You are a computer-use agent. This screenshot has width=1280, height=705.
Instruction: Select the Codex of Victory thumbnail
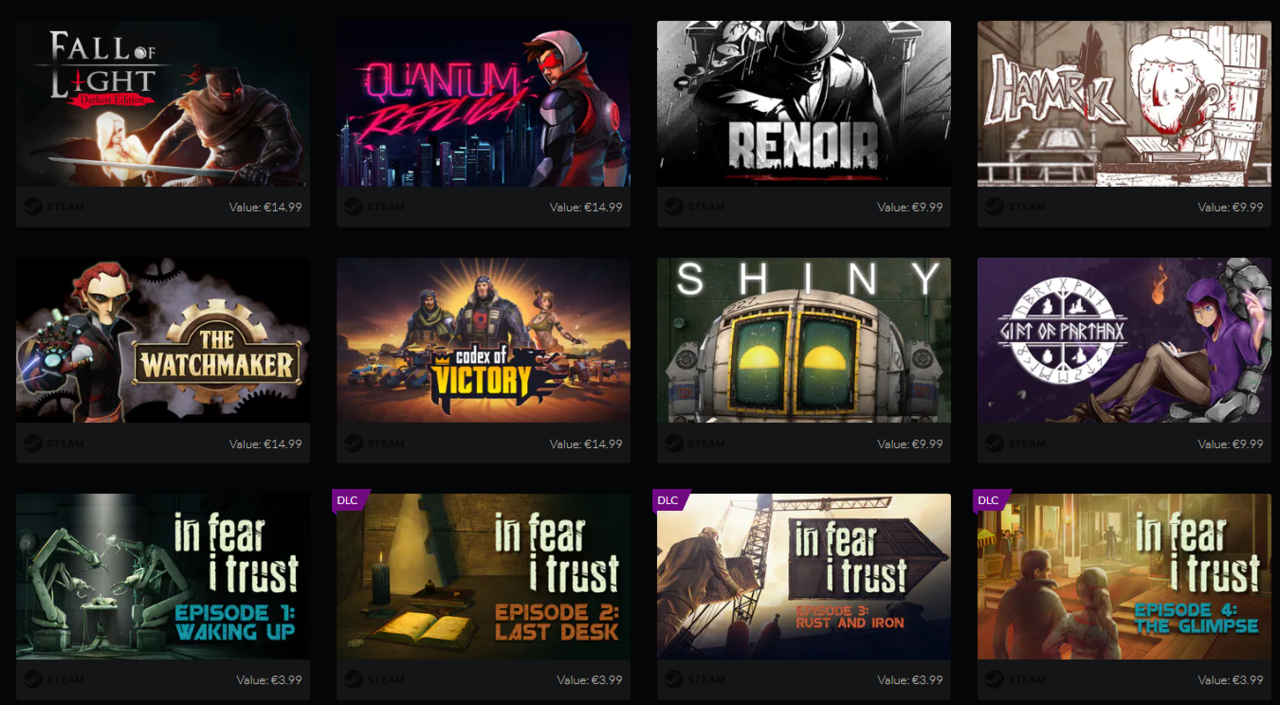[x=484, y=340]
